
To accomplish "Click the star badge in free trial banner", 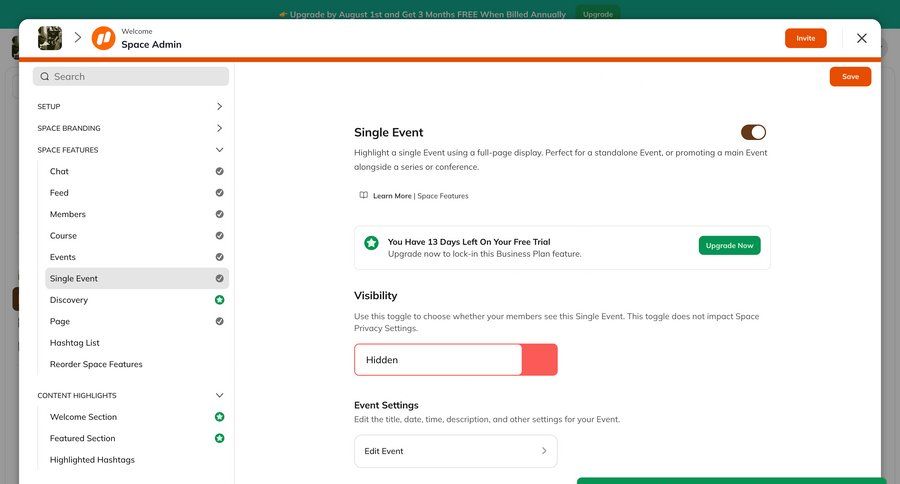I will pos(371,243).
